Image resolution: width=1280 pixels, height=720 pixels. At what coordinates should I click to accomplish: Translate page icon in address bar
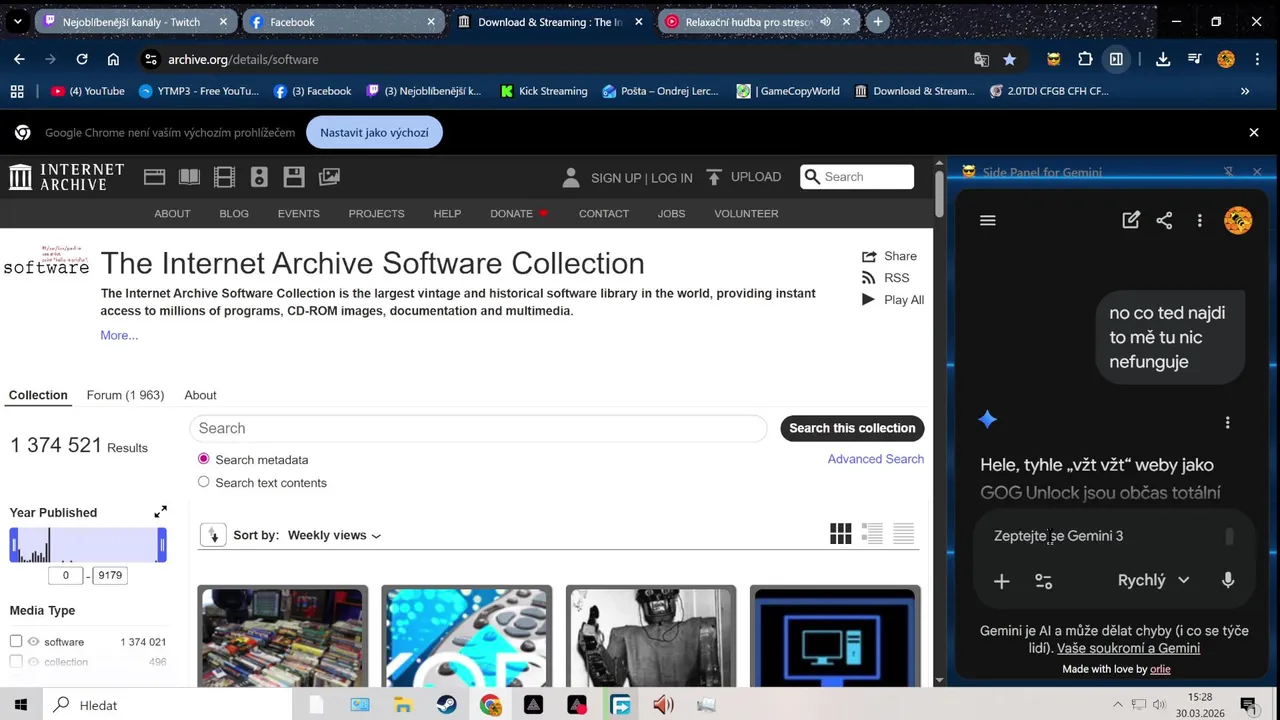tap(982, 59)
